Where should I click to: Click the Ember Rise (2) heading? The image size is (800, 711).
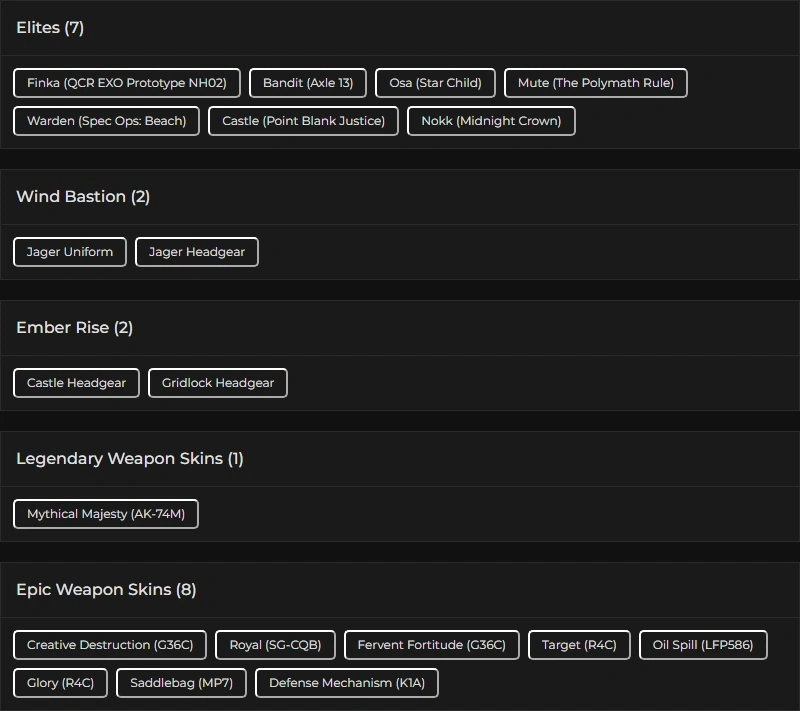(x=74, y=327)
